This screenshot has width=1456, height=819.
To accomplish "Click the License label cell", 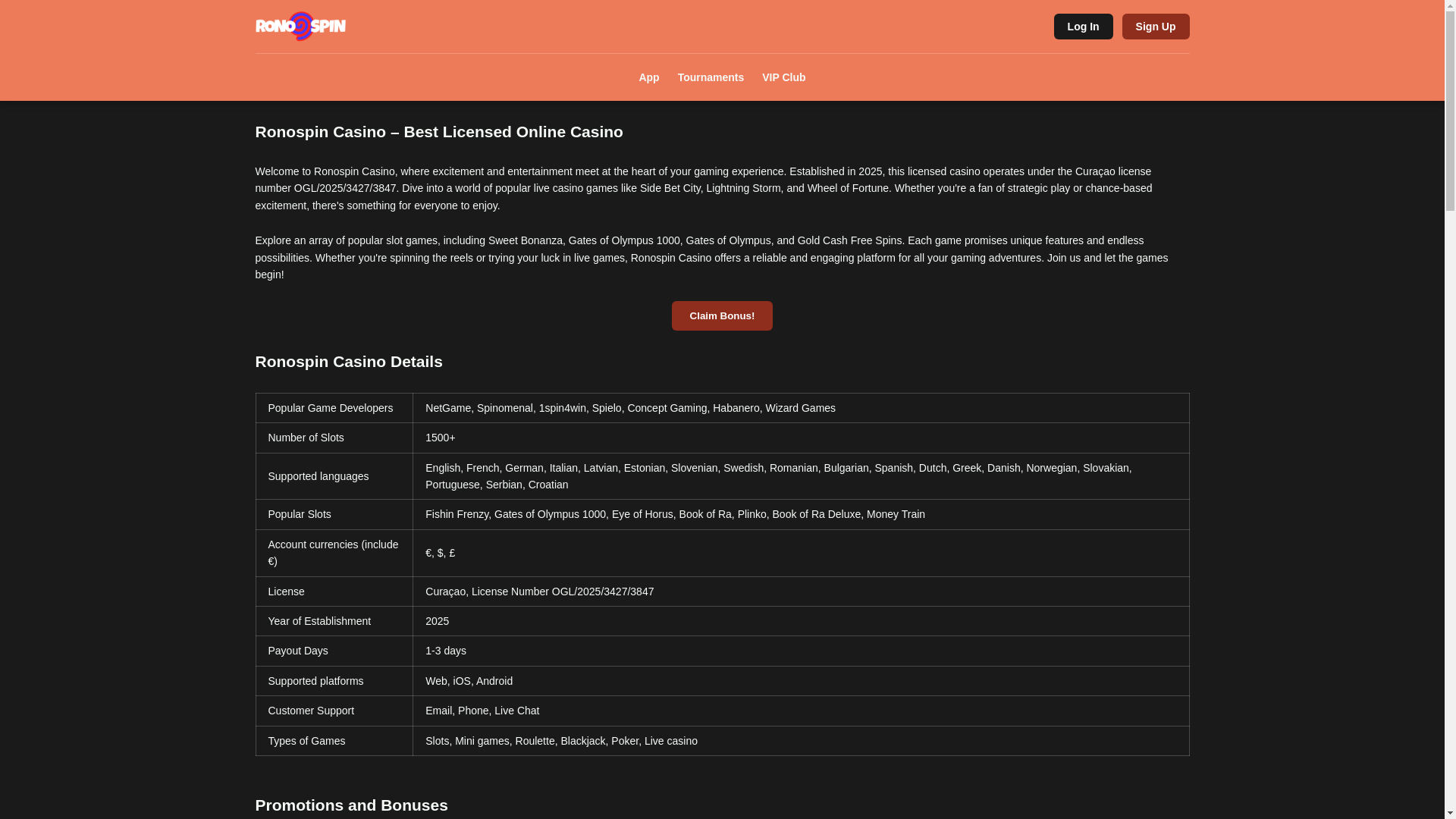I will click(334, 591).
